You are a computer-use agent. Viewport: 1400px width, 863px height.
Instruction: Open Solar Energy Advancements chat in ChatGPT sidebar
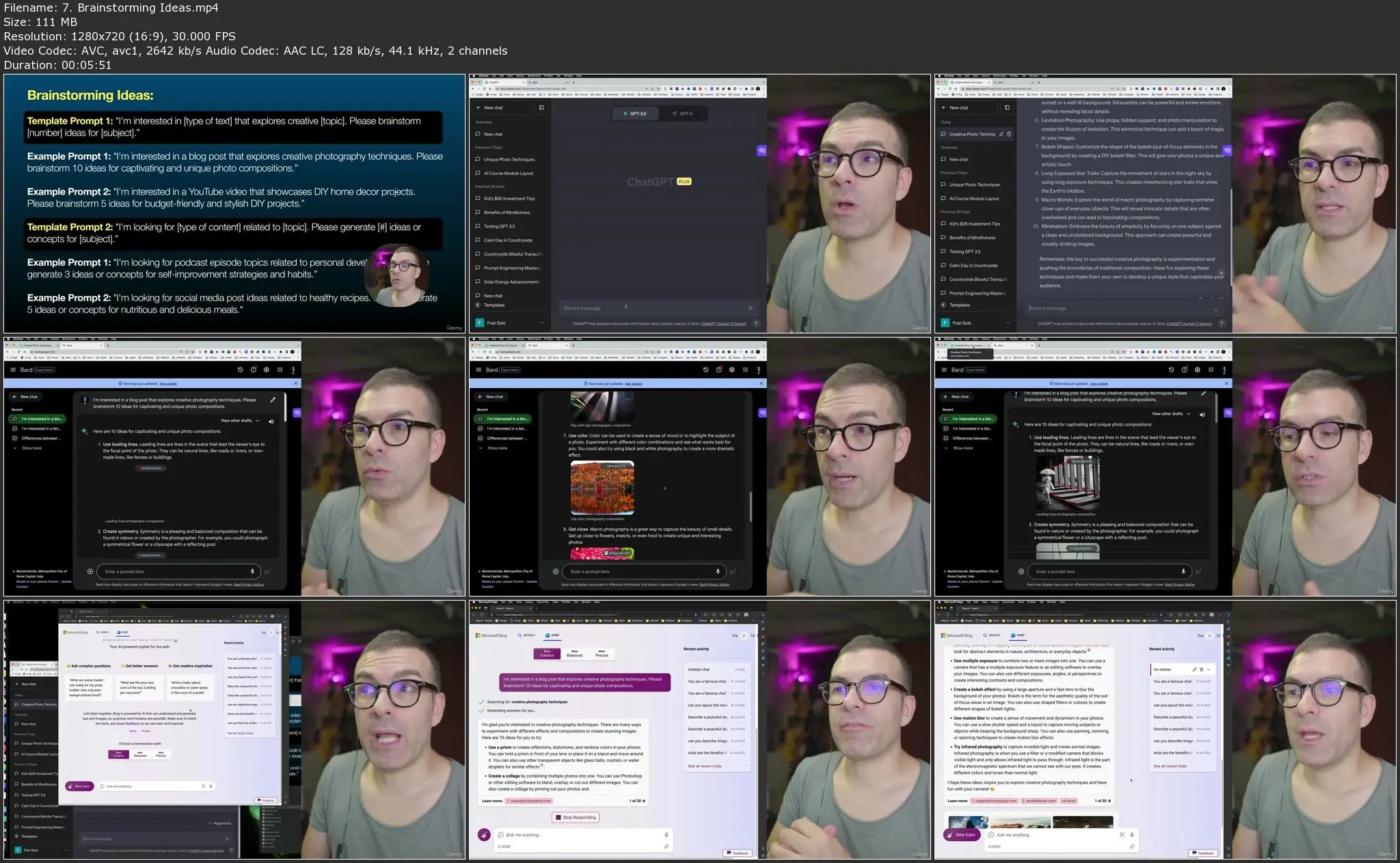click(x=511, y=282)
